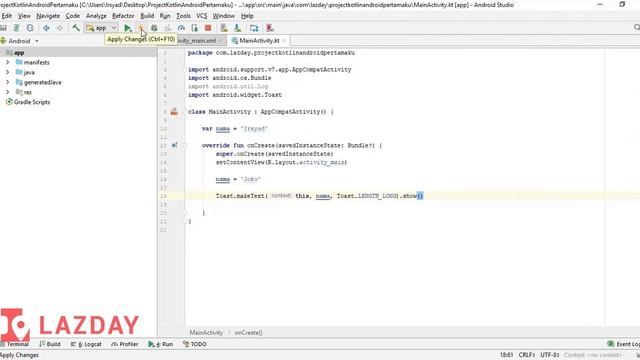
Task: Click Attach Debugger to Android Process icon
Action: [195, 28]
